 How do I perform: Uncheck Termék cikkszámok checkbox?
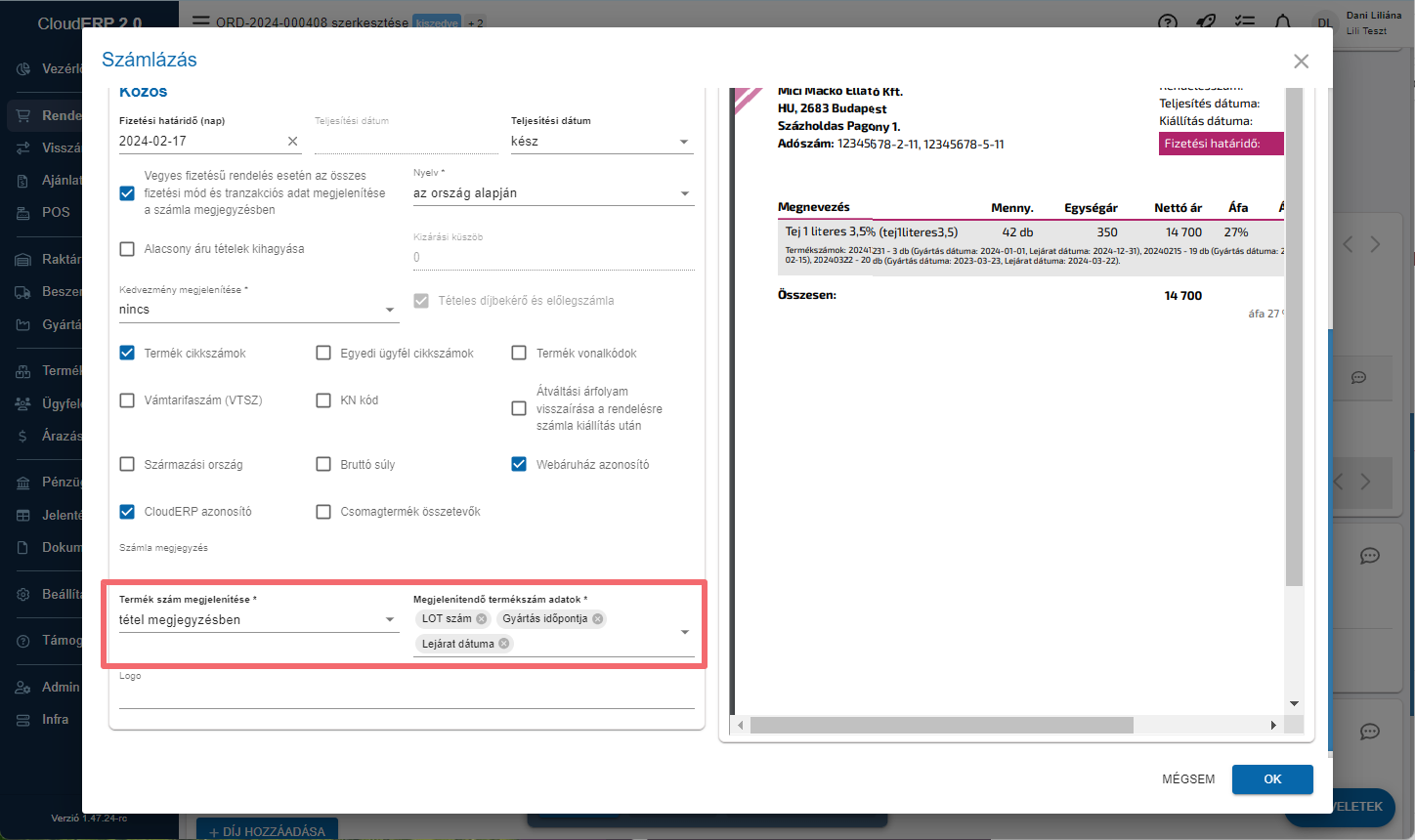click(x=127, y=353)
